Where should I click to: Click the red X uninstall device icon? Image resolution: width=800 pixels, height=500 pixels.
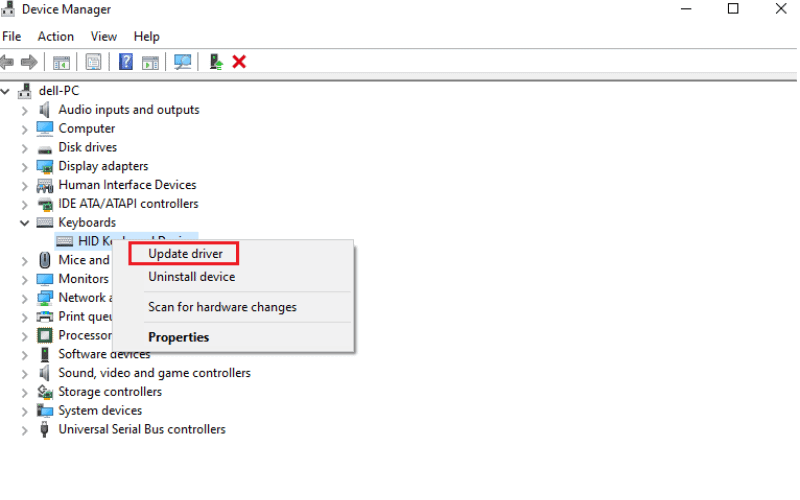tap(239, 62)
